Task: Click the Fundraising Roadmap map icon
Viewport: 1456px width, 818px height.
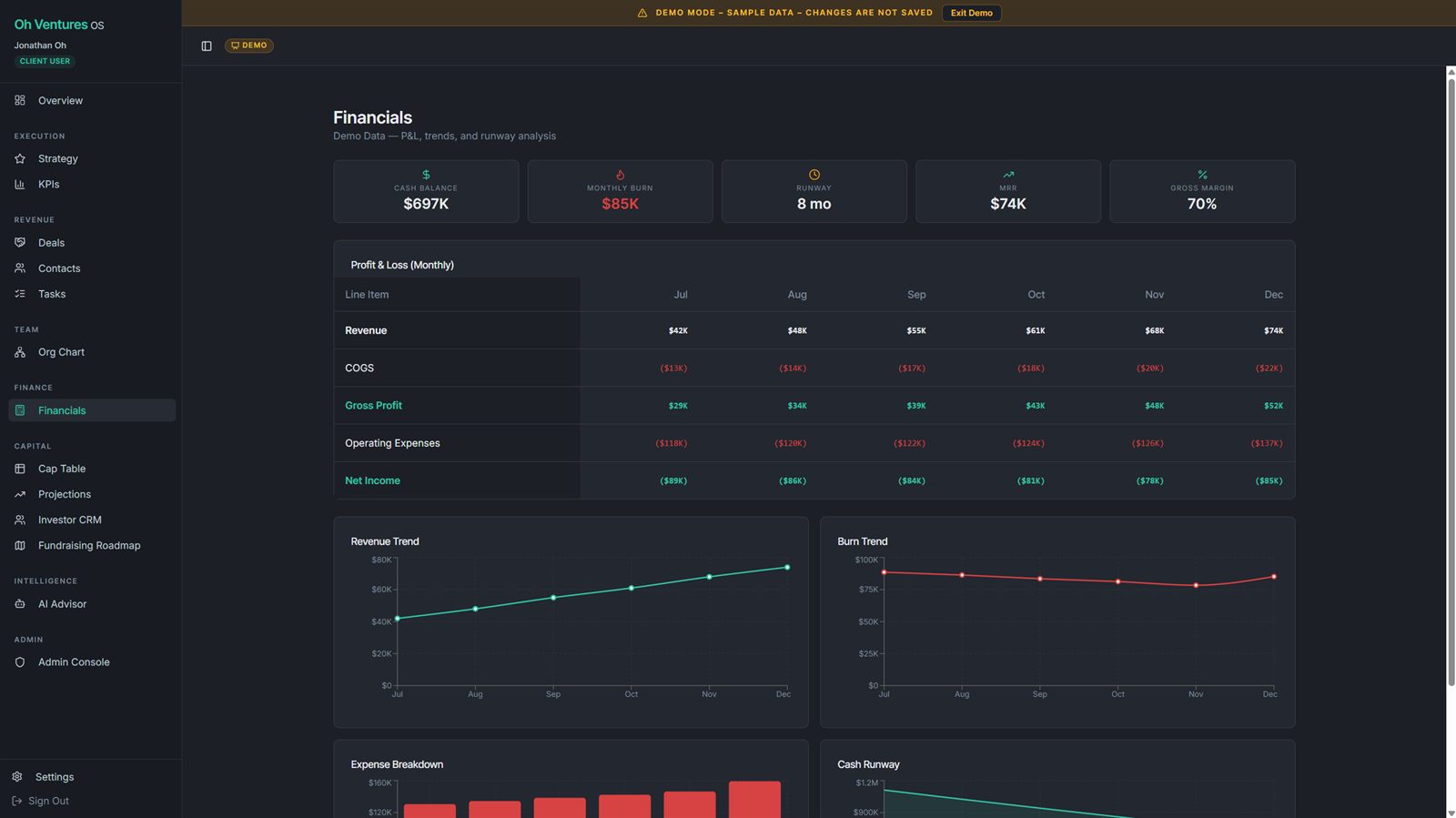Action: click(x=20, y=545)
